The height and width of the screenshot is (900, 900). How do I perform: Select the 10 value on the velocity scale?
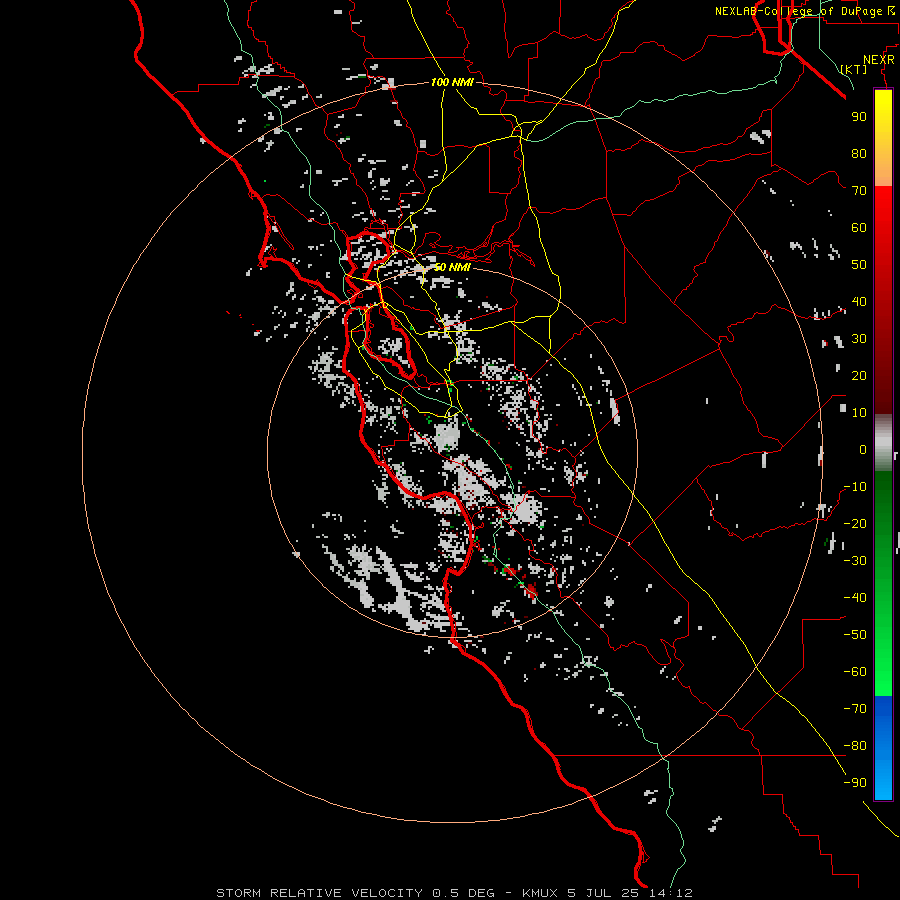click(x=859, y=413)
